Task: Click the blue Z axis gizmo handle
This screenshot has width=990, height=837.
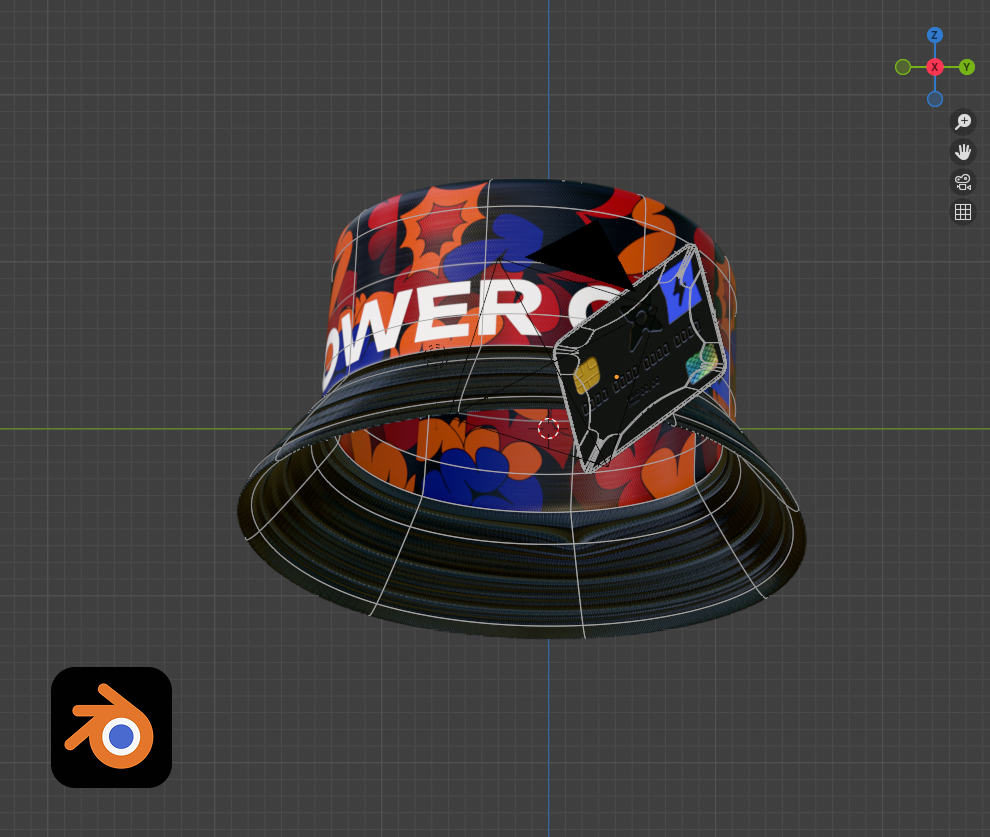Action: (x=934, y=35)
